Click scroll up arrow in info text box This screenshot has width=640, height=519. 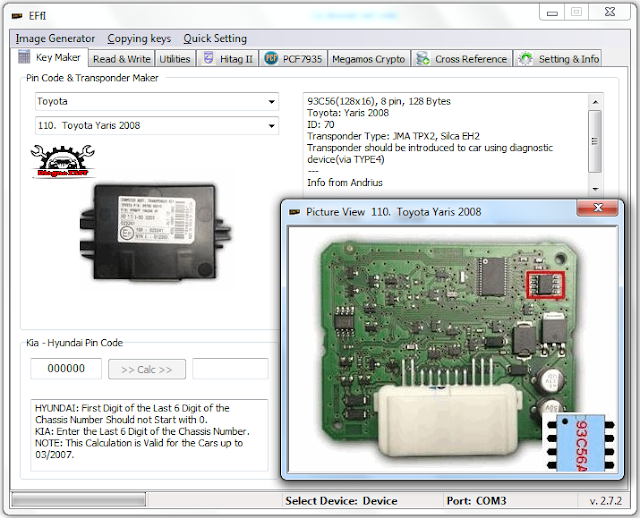pyautogui.click(x=595, y=102)
